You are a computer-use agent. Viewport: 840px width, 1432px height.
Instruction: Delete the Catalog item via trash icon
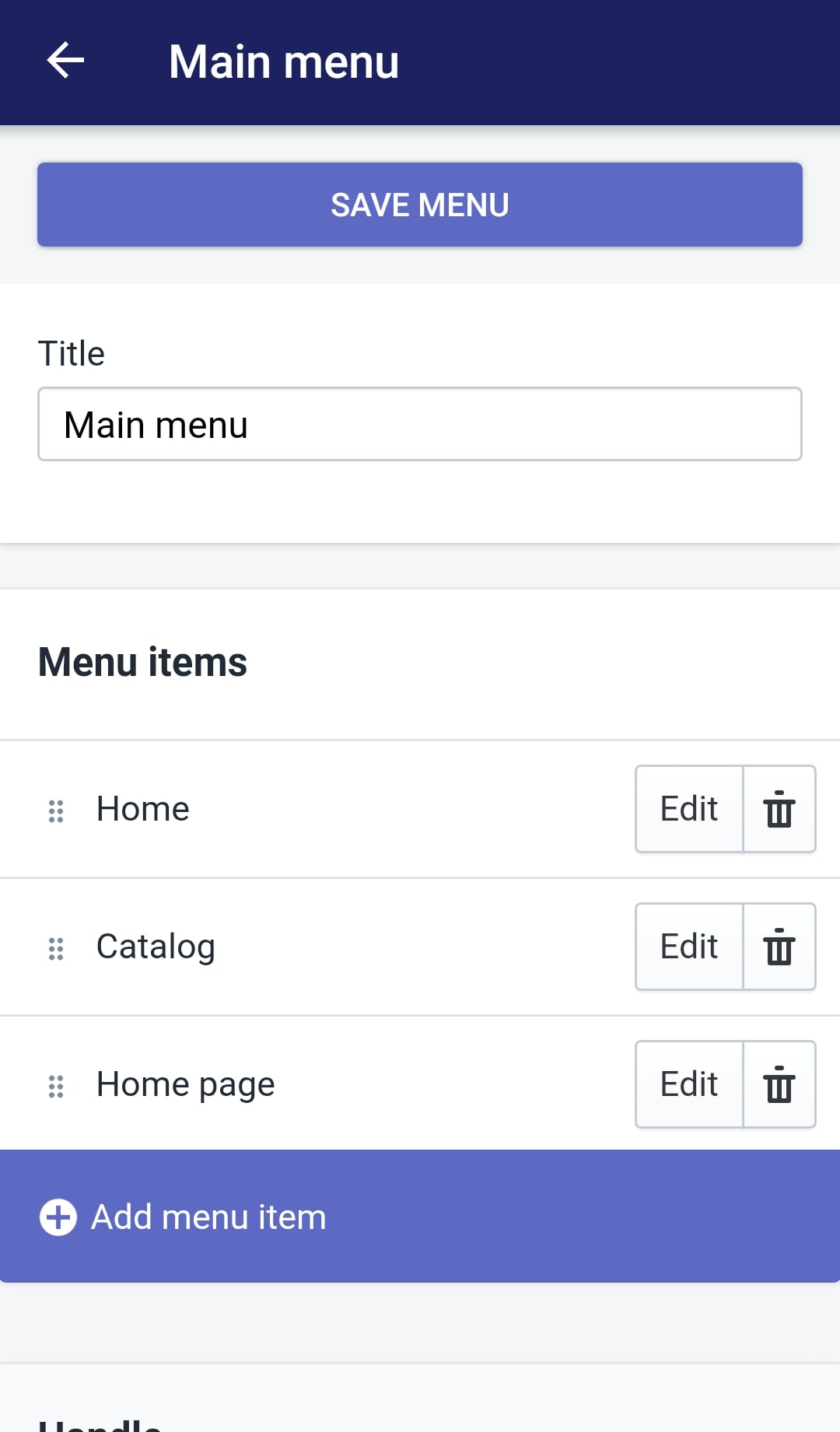779,947
